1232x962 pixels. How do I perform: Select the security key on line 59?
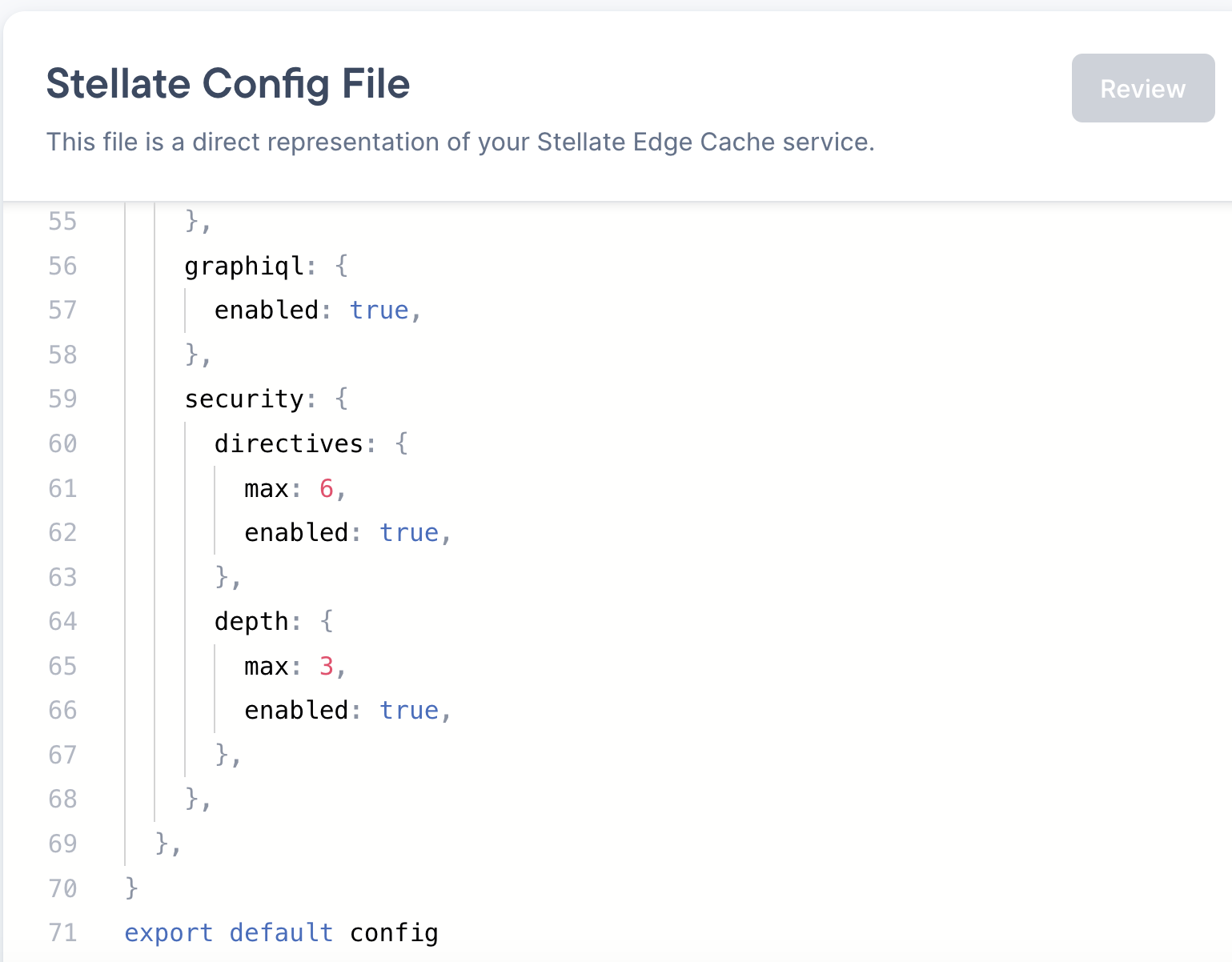pyautogui.click(x=247, y=399)
